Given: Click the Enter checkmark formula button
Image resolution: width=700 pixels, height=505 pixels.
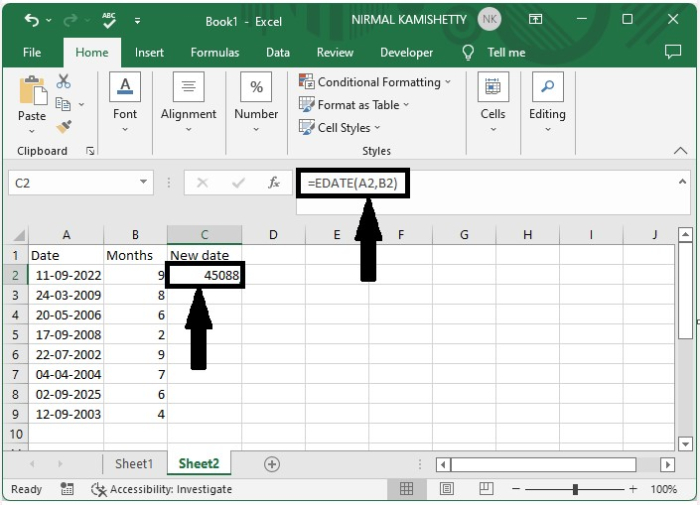Looking at the screenshot, I should click(x=238, y=183).
